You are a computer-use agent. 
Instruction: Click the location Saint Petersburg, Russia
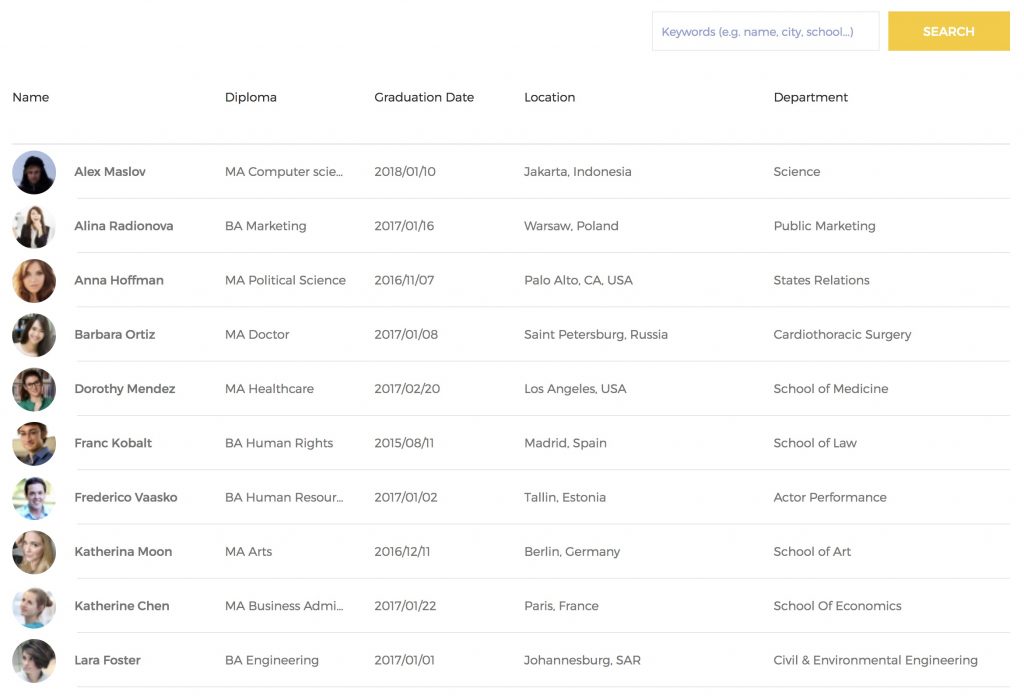coord(596,334)
